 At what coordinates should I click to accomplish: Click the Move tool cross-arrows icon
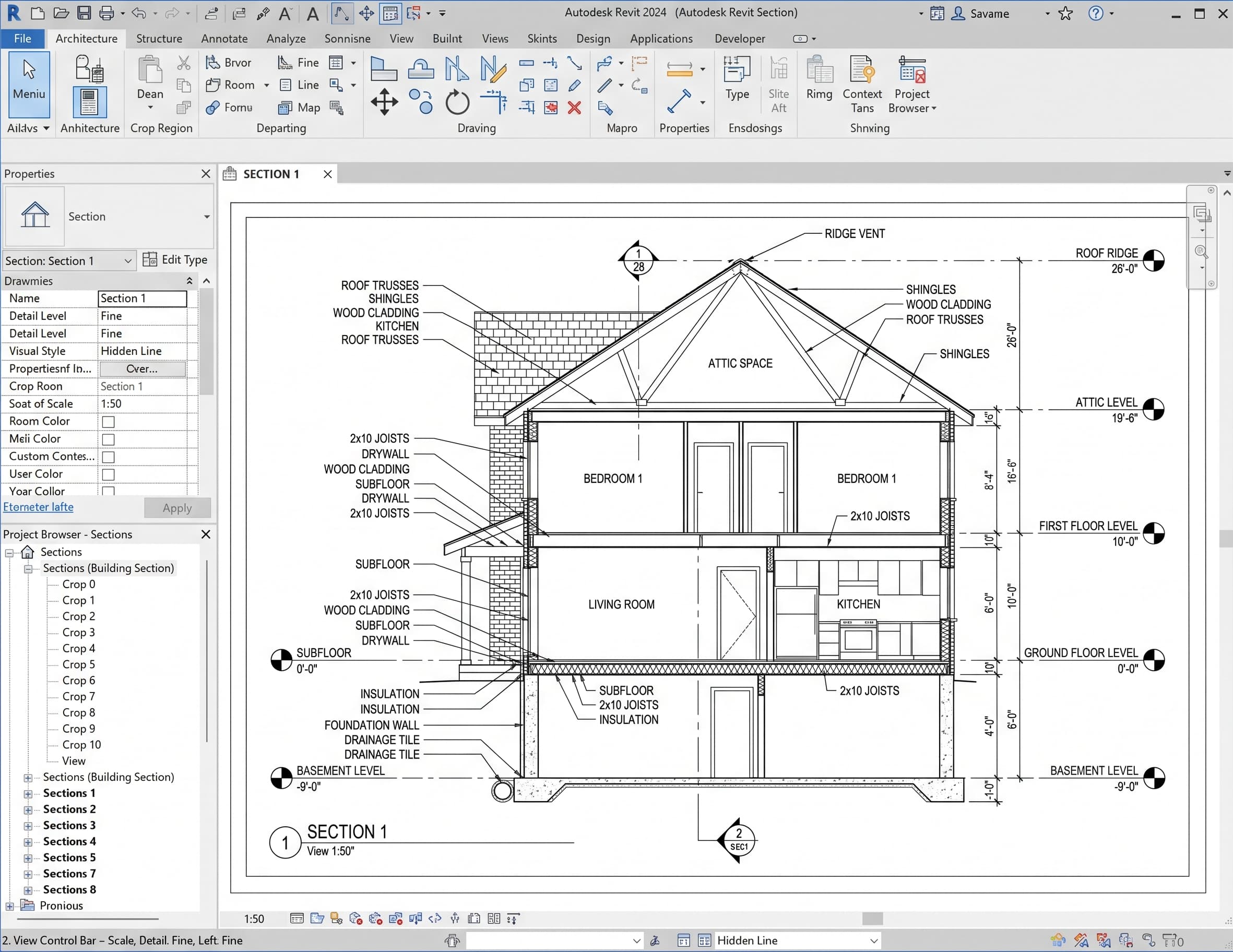coord(384,102)
